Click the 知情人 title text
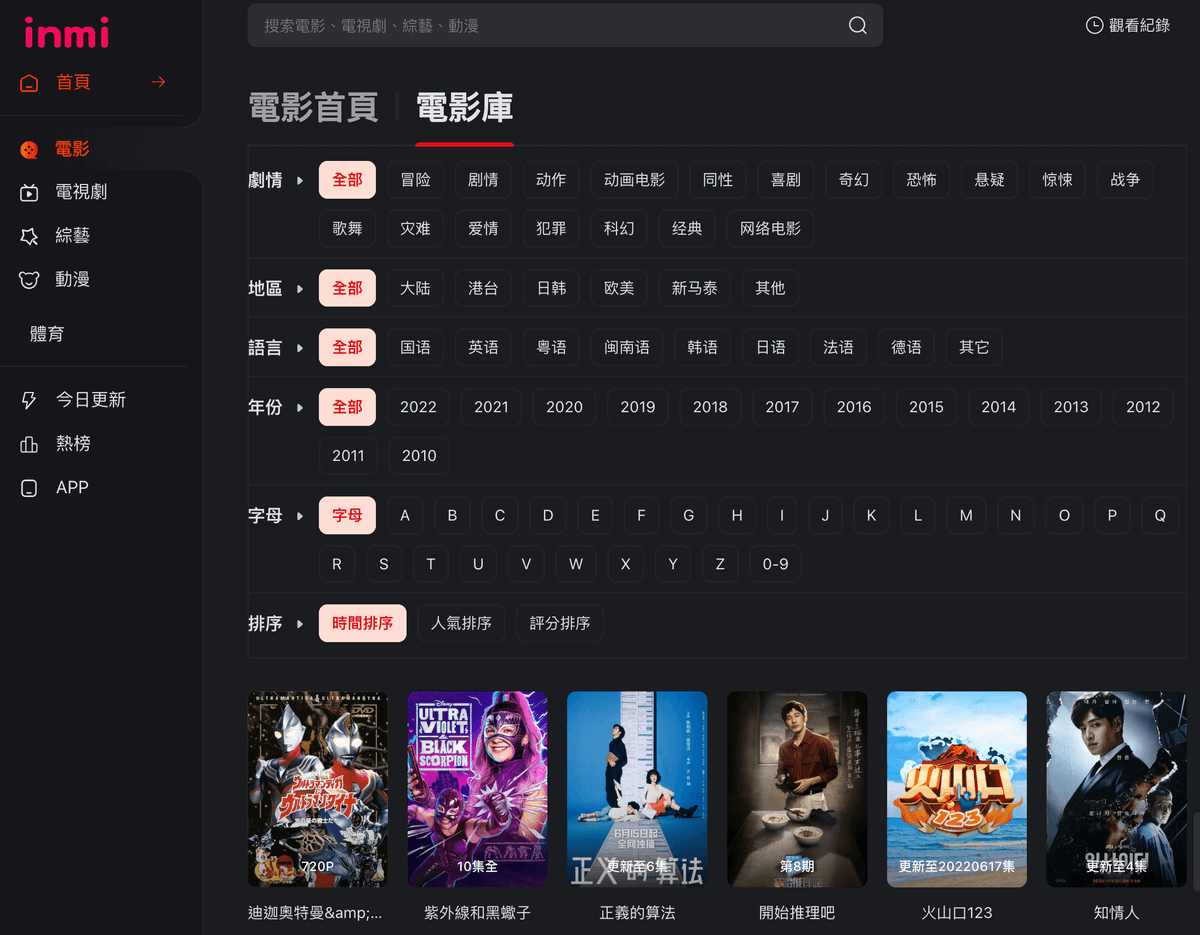The width and height of the screenshot is (1200, 935). 1116,913
